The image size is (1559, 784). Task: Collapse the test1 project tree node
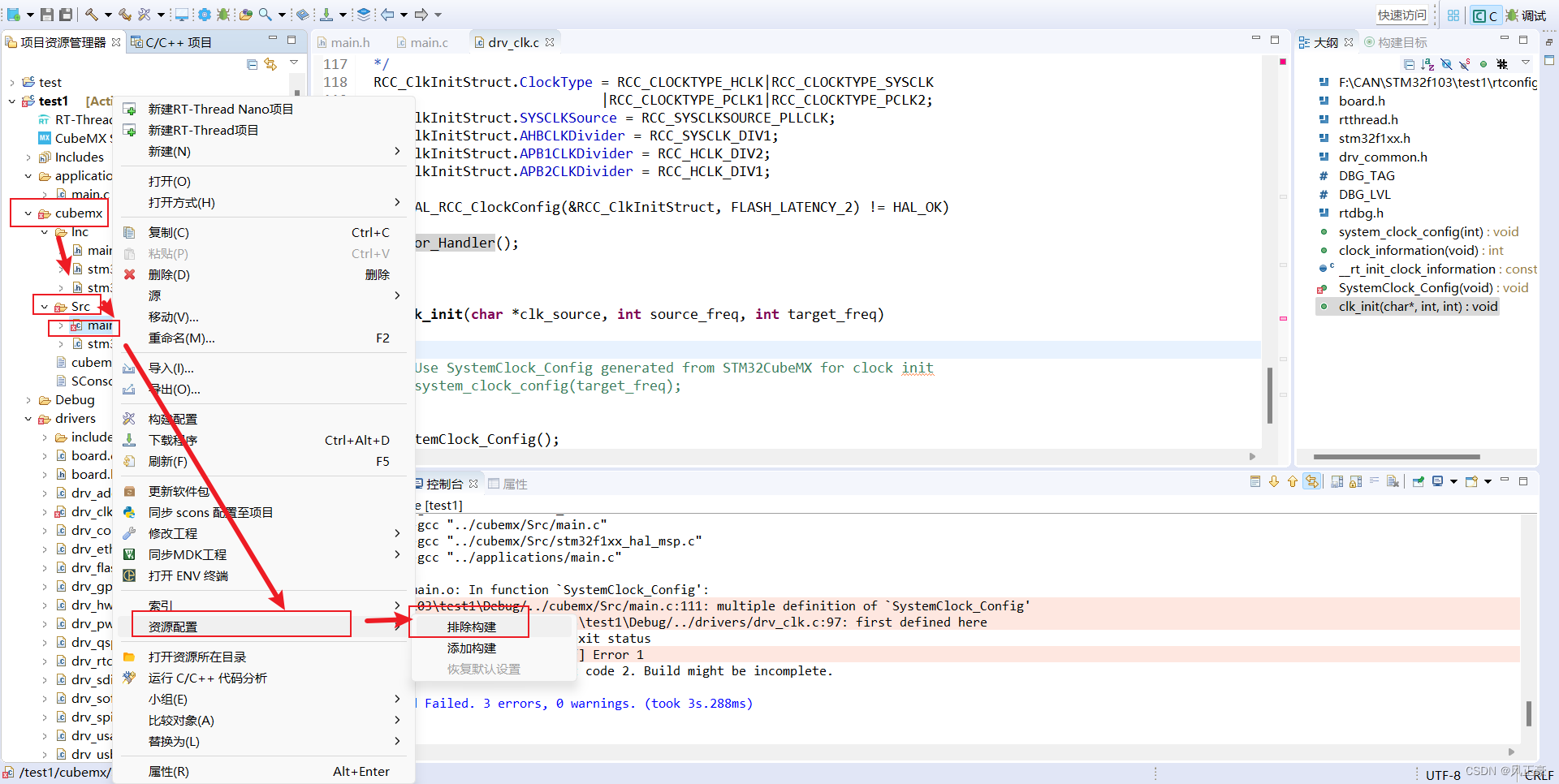click(x=11, y=101)
